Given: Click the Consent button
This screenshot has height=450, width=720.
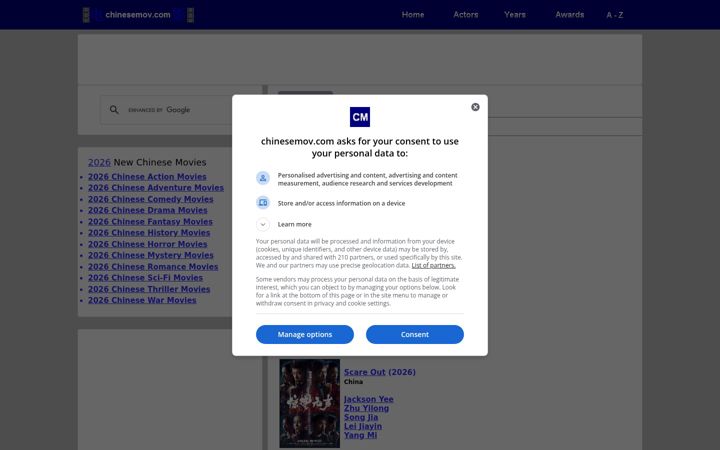Looking at the screenshot, I should pos(415,334).
